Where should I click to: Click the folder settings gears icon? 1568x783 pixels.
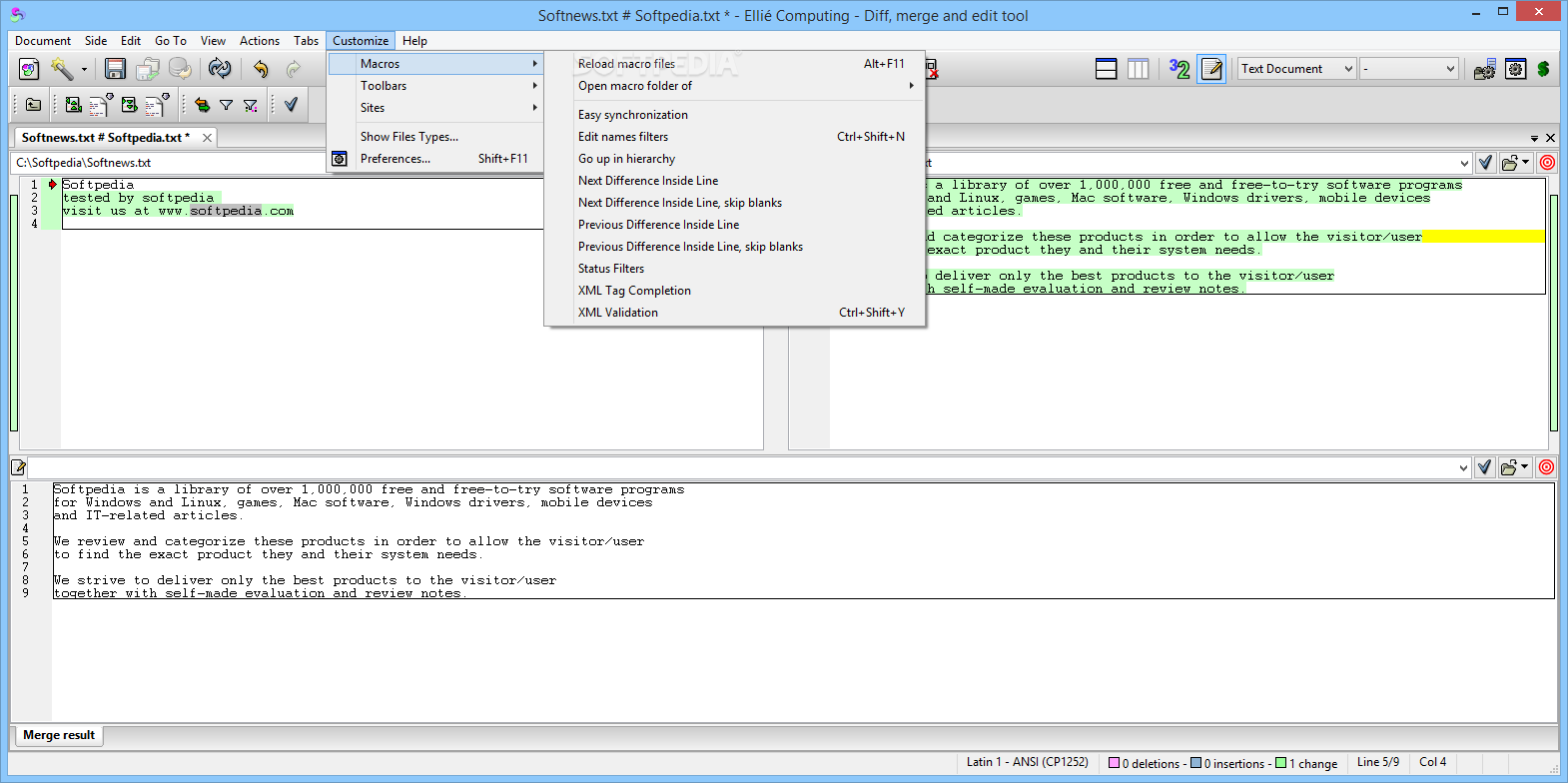coord(1484,69)
